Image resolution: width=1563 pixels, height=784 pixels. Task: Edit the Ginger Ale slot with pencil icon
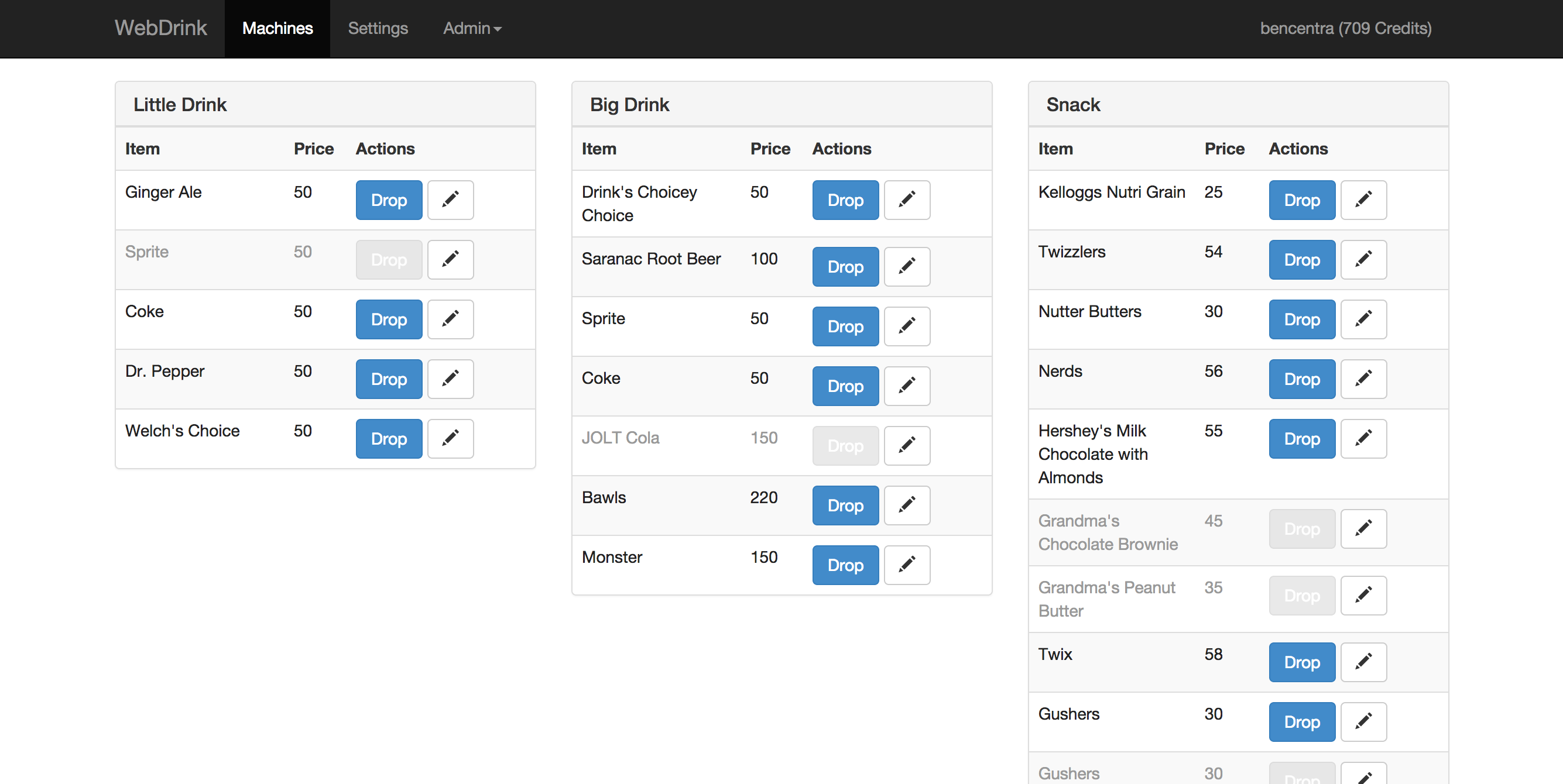pyautogui.click(x=450, y=200)
